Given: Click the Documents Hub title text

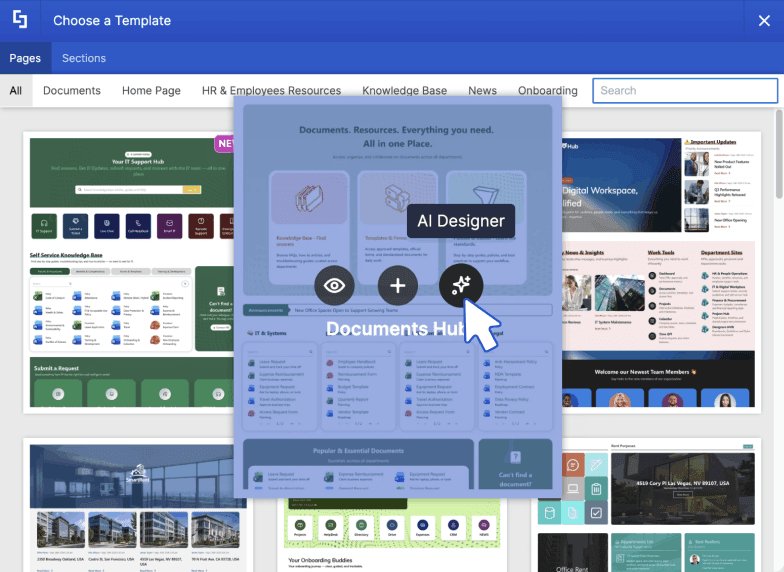Looking at the screenshot, I should pyautogui.click(x=396, y=328).
